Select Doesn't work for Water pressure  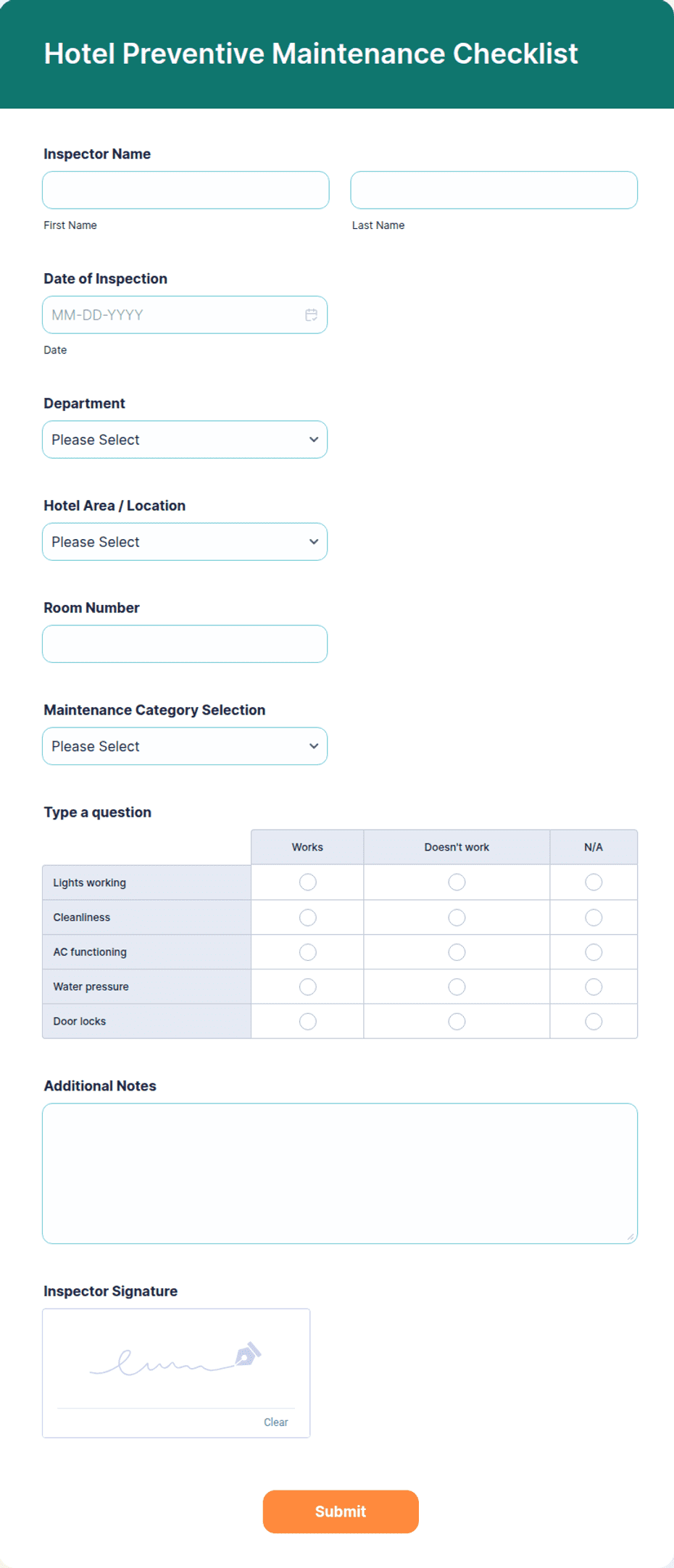point(456,986)
